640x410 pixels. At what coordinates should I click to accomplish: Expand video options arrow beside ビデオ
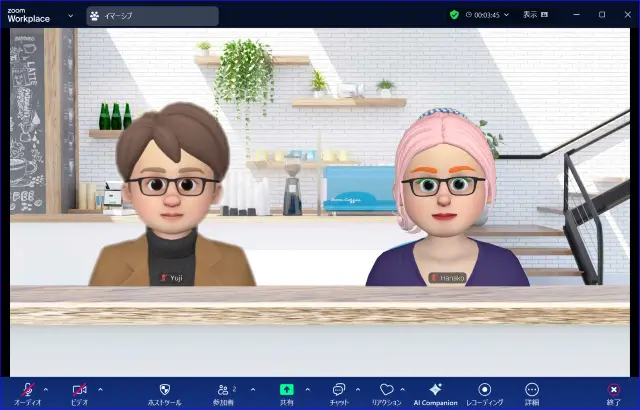tap(100, 389)
